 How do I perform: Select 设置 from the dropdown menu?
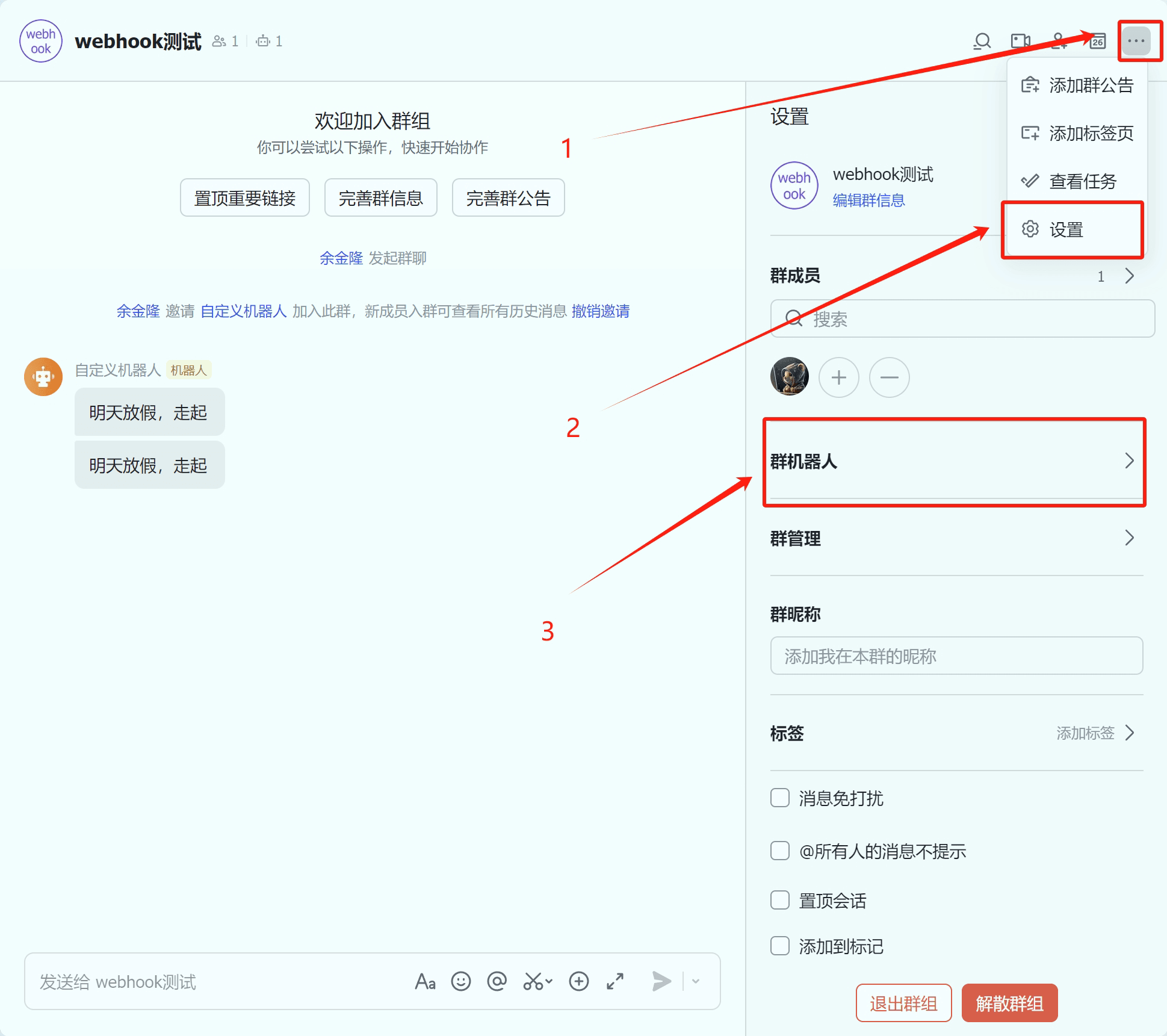(x=1066, y=229)
